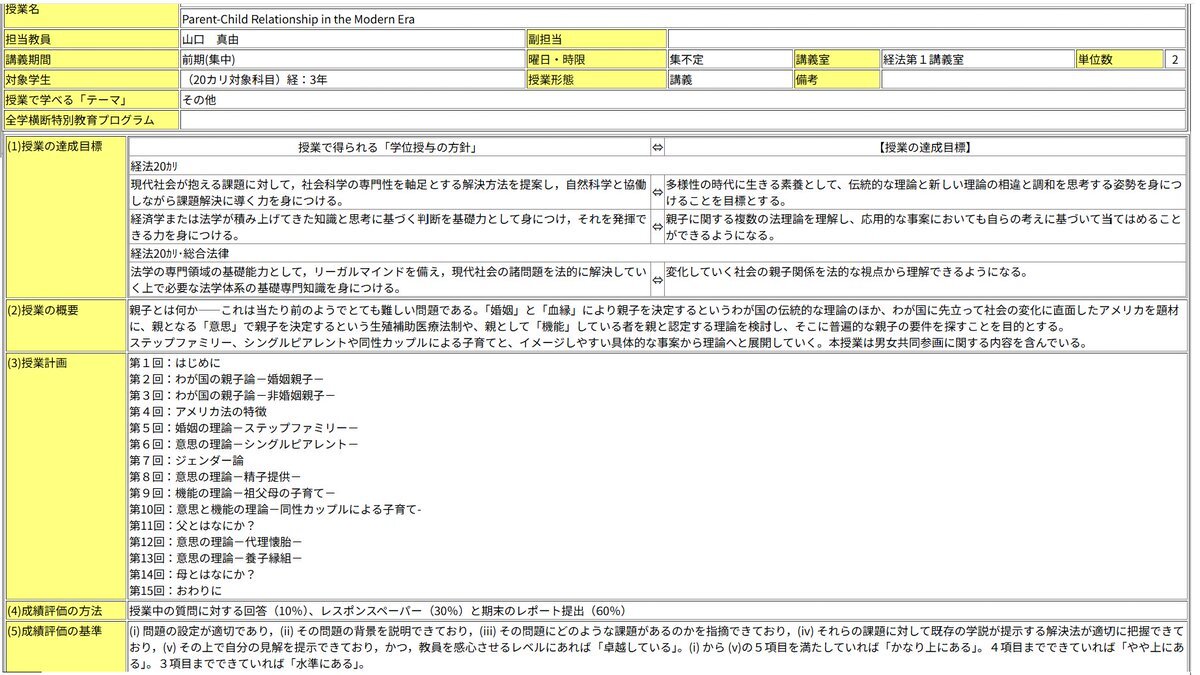The image size is (1200, 675).
Task: Select the value "前期(集中)"
Action: [x=209, y=59]
